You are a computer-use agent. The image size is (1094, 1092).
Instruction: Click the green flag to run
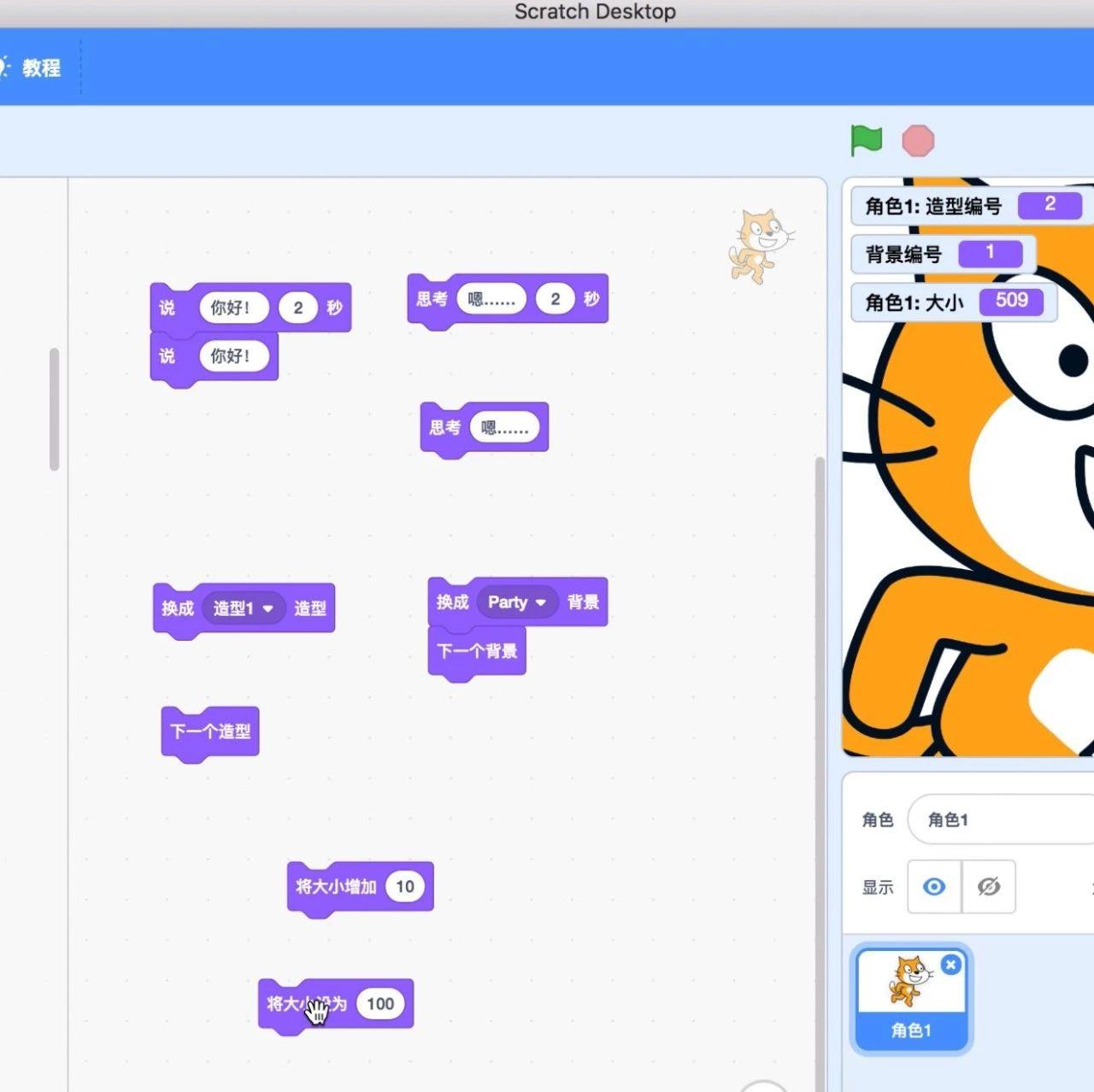tap(866, 140)
